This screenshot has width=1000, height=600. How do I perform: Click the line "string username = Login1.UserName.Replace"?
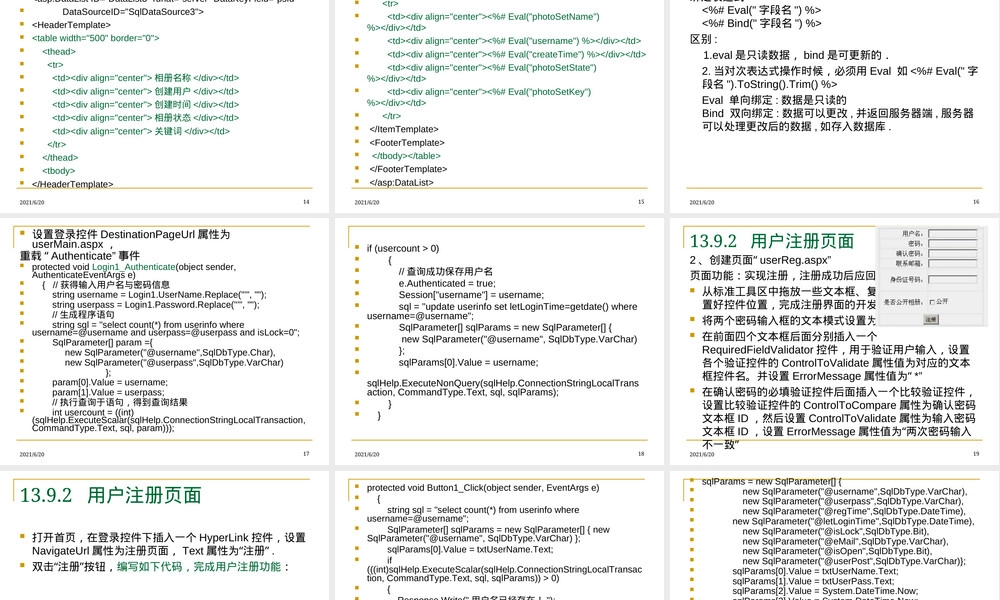click(159, 295)
